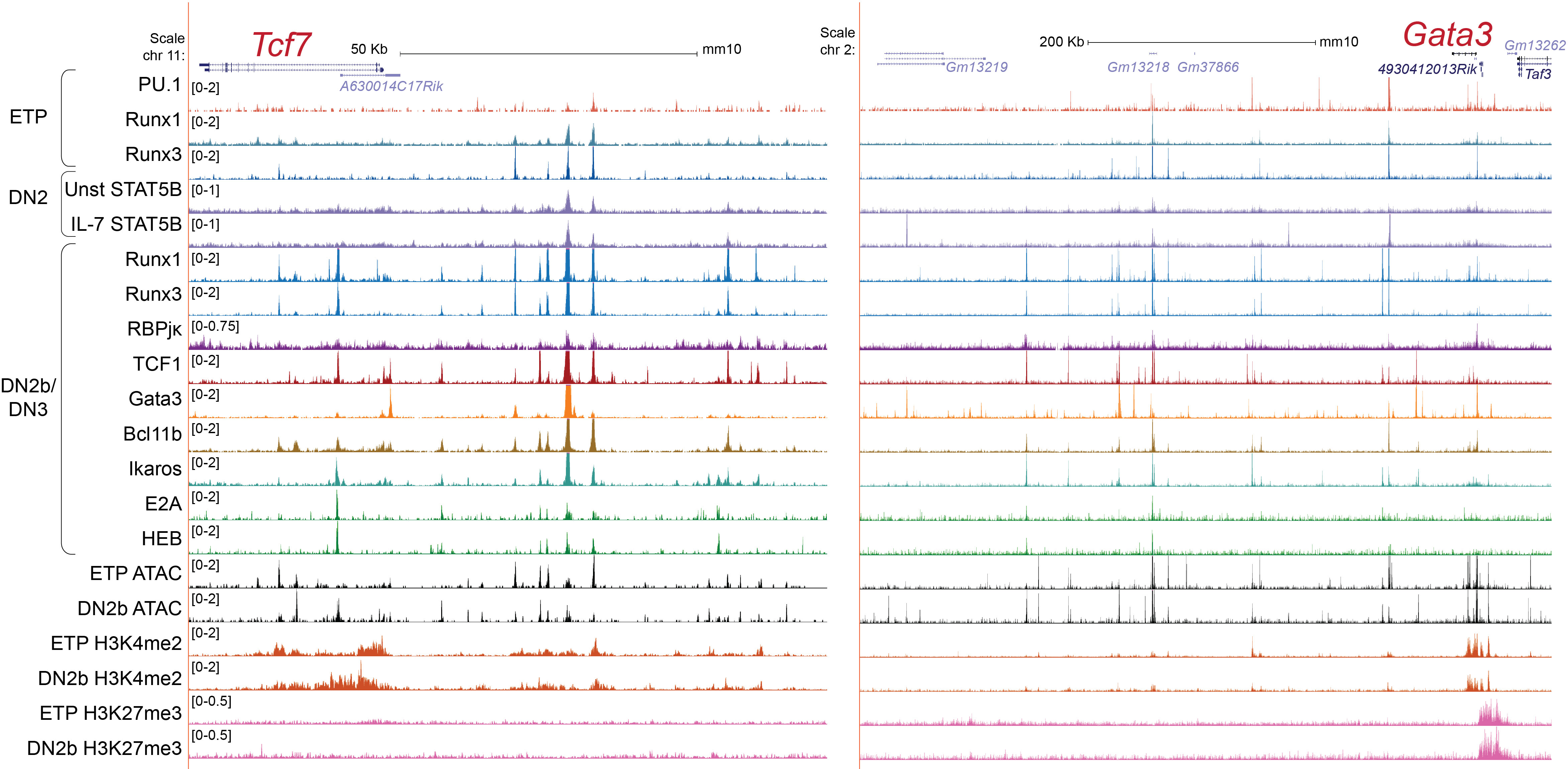Select the 'DN2b H3K4me2' track label
Image resolution: width=1568 pixels, height=769 pixels.
110,678
